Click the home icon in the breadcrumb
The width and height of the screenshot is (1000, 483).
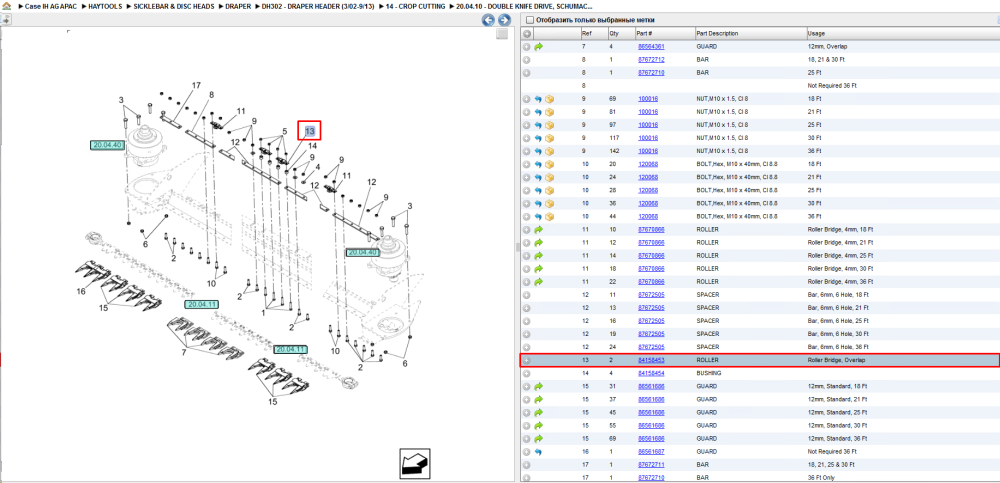click(x=6, y=5)
